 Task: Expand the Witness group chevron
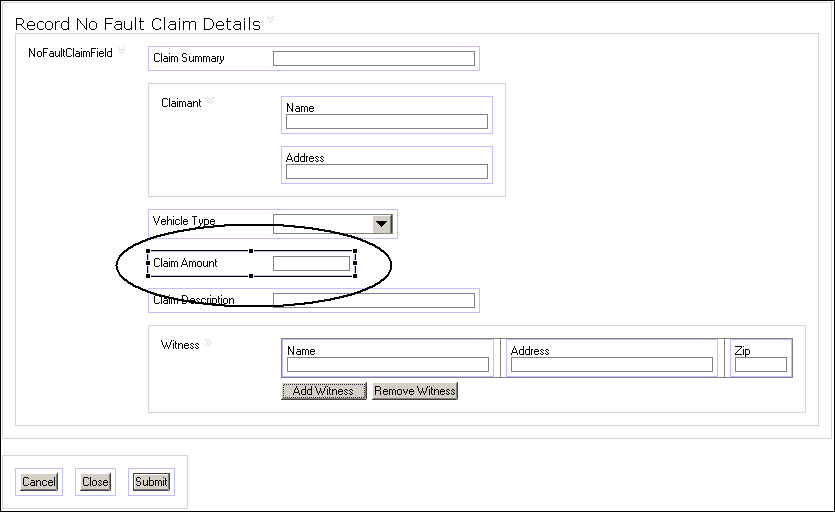coord(208,343)
